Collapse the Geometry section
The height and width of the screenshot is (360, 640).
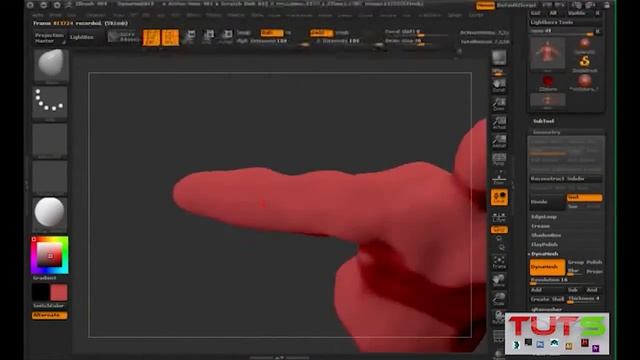pyautogui.click(x=546, y=132)
